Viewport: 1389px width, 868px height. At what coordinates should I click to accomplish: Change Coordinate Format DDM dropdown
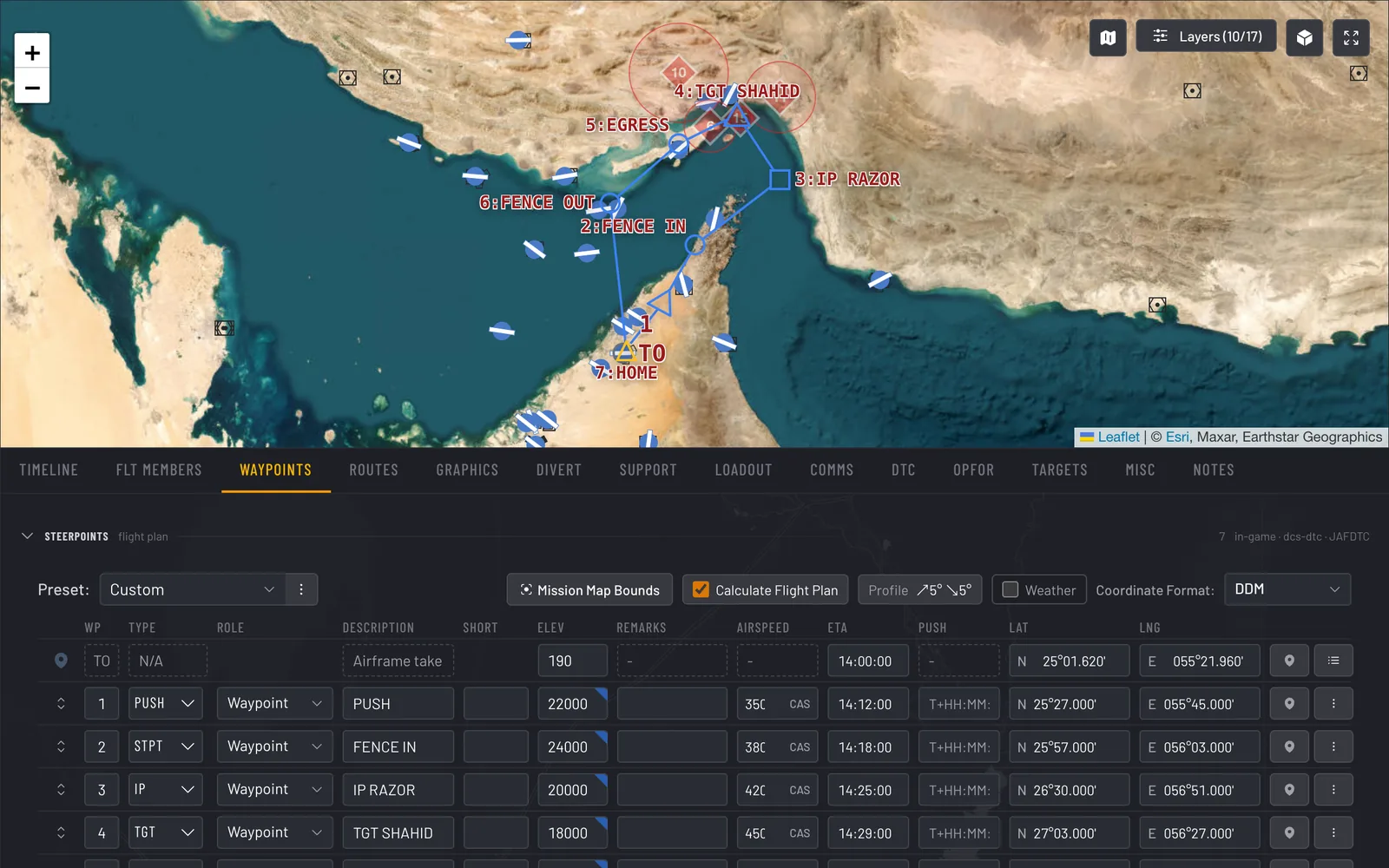click(1287, 589)
